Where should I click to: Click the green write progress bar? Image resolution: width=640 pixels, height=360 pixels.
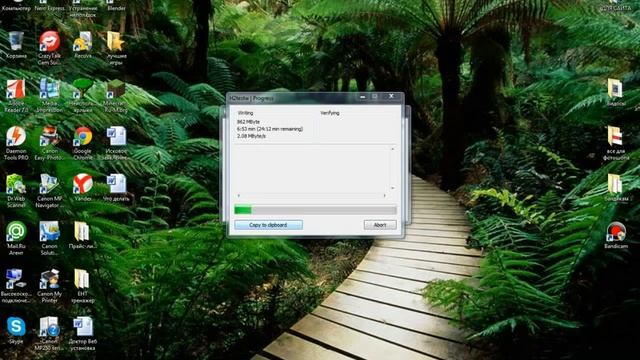(x=315, y=210)
